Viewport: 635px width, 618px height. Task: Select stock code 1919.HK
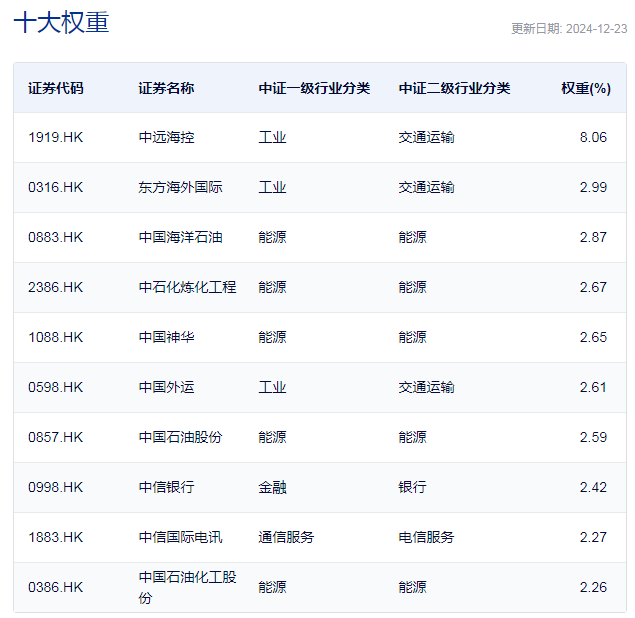[x=56, y=137]
